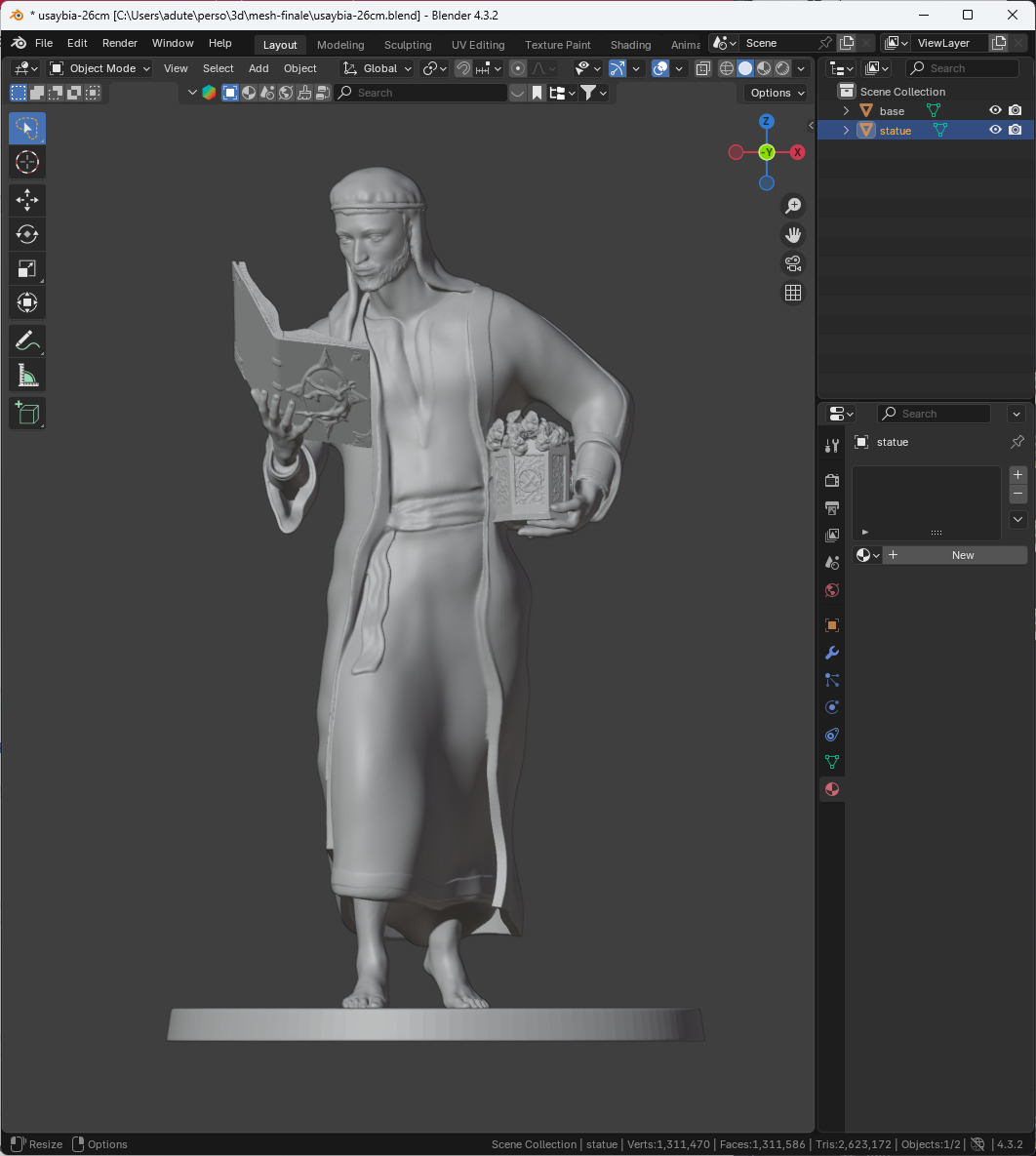The height and width of the screenshot is (1156, 1036).
Task: Switch perspective/orthographic with grid icon
Action: coord(793,293)
